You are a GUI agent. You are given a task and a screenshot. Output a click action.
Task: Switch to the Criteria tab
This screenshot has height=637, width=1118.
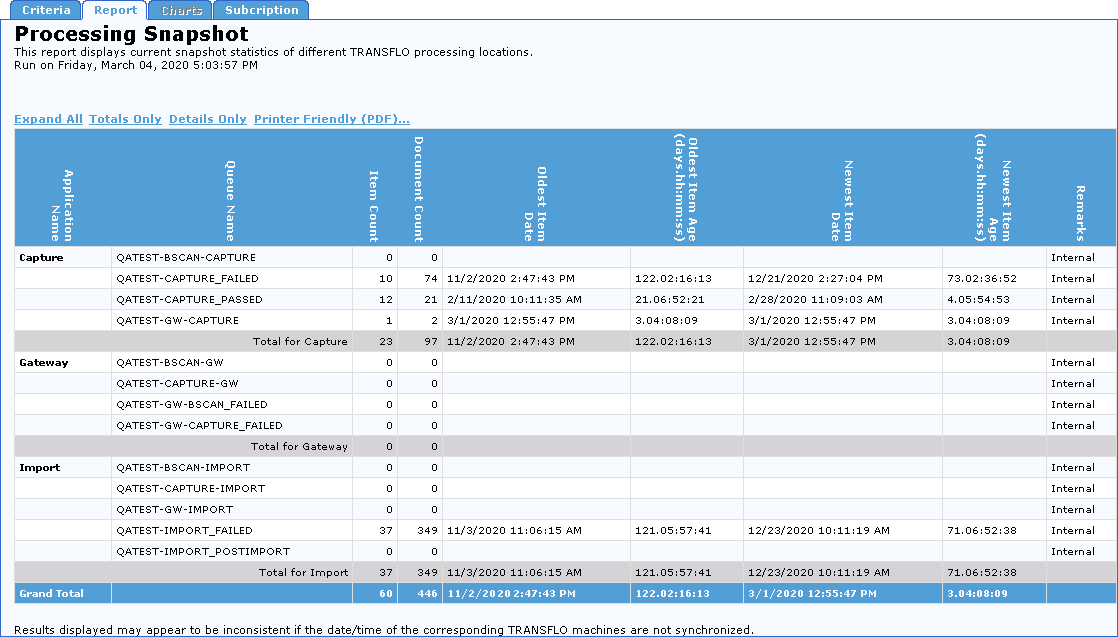(46, 10)
